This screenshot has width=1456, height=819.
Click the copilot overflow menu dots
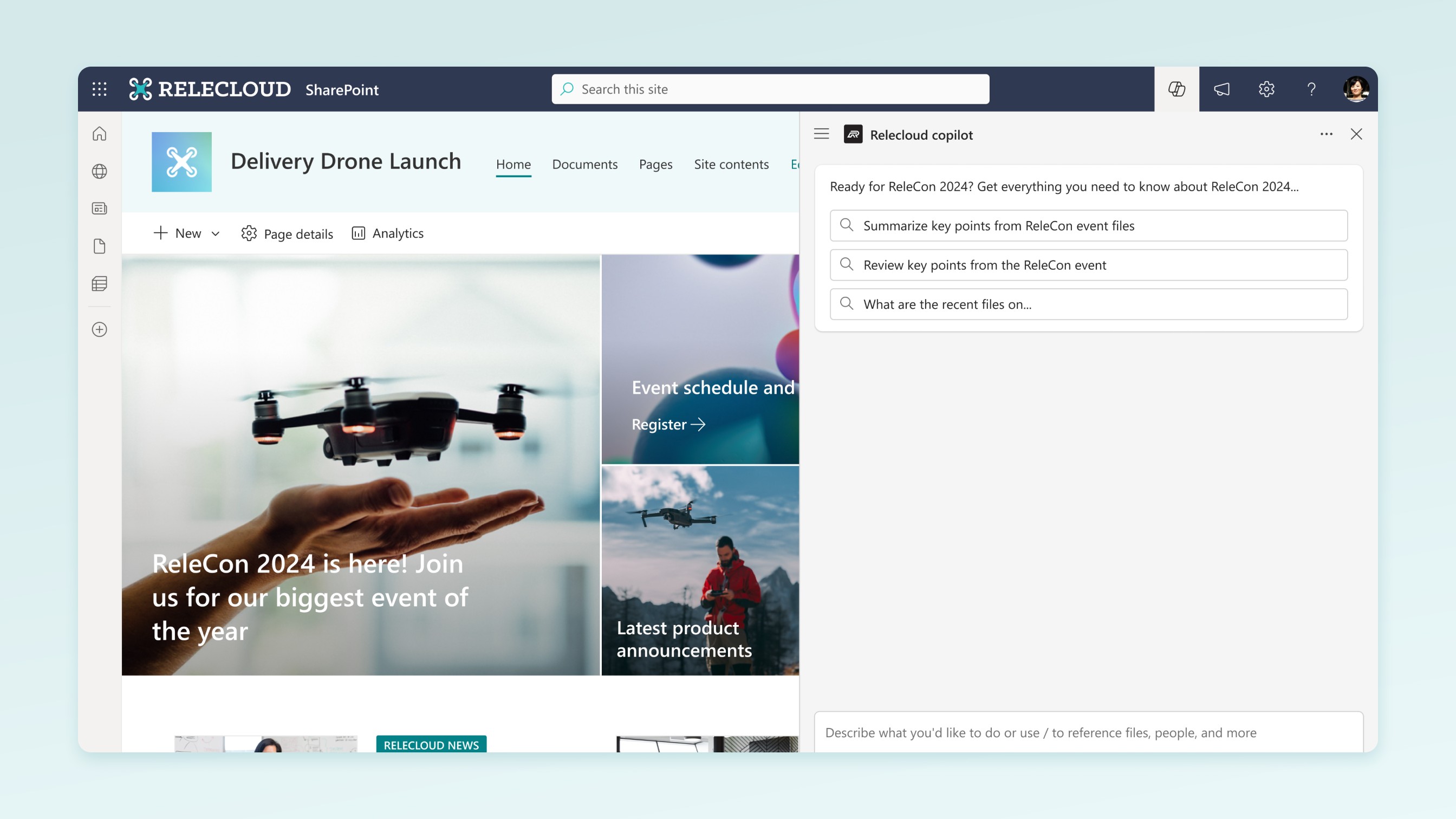1326,134
